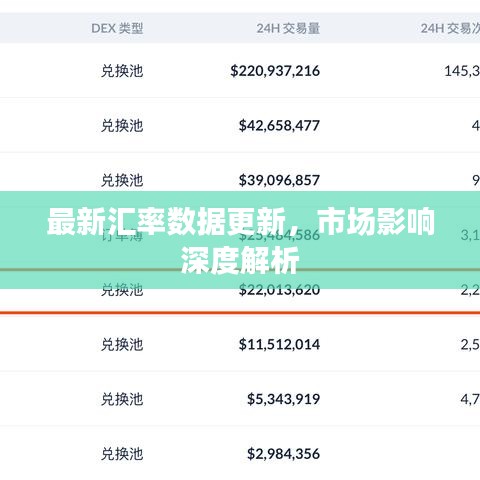The height and width of the screenshot is (480, 480).
Task: Click 兑换池 in the $220,937,216 row
Action: [x=122, y=71]
